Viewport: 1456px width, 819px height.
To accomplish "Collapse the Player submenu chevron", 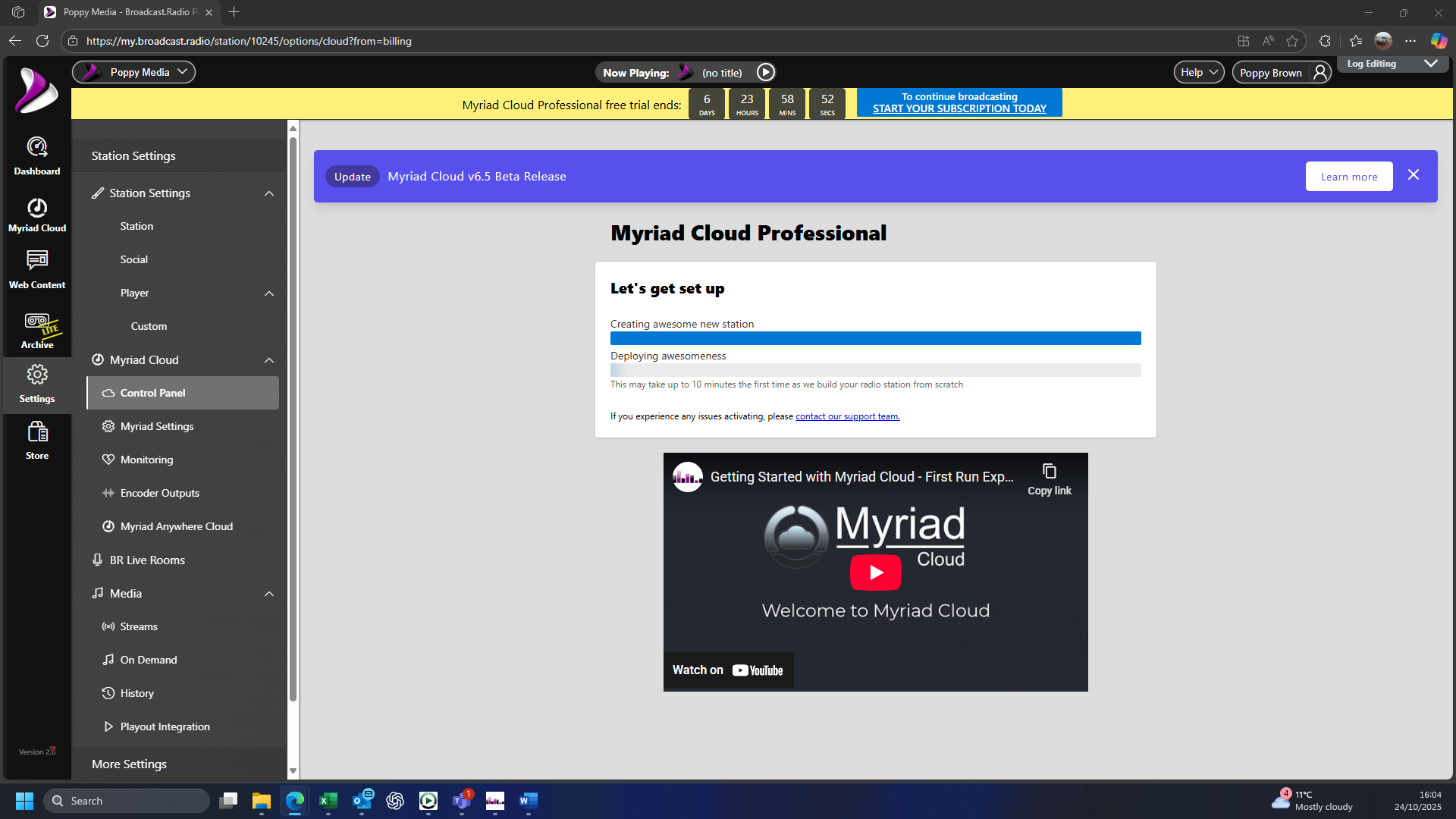I will pos(269,293).
